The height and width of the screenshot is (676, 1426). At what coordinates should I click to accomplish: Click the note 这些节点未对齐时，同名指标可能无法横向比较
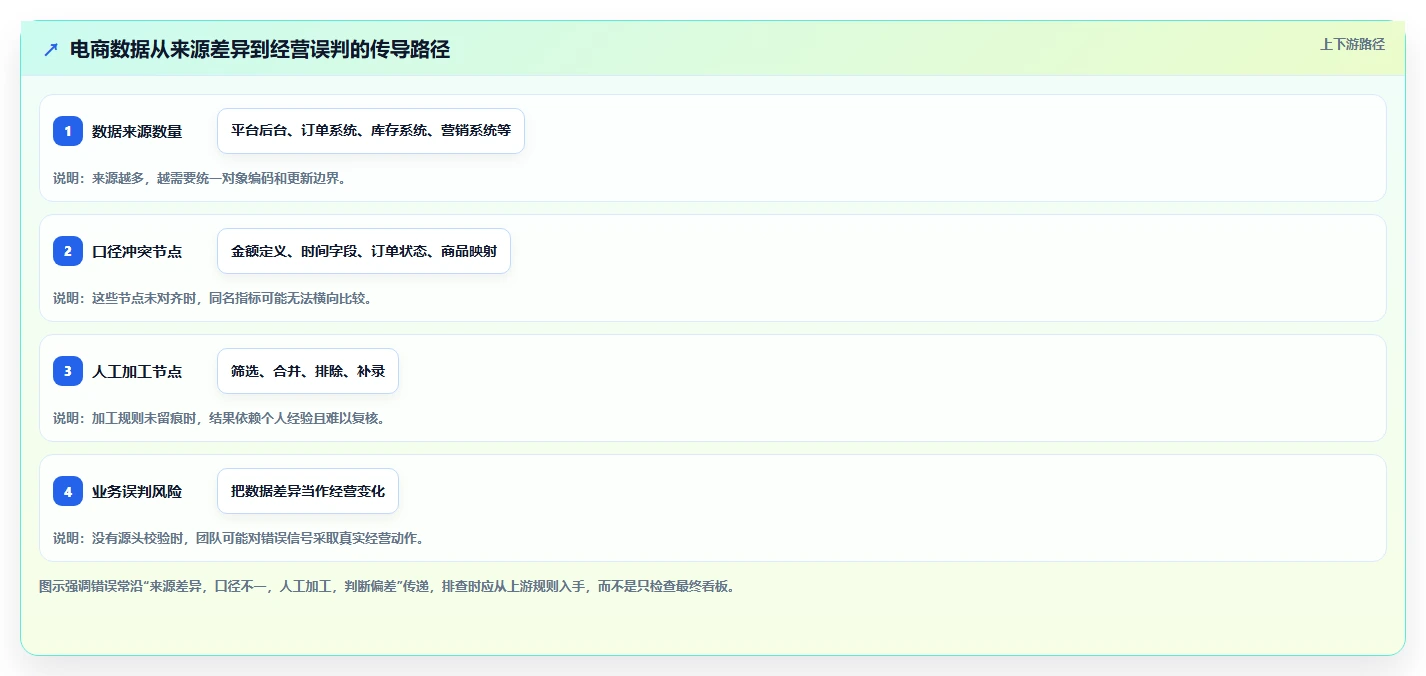pyautogui.click(x=212, y=298)
